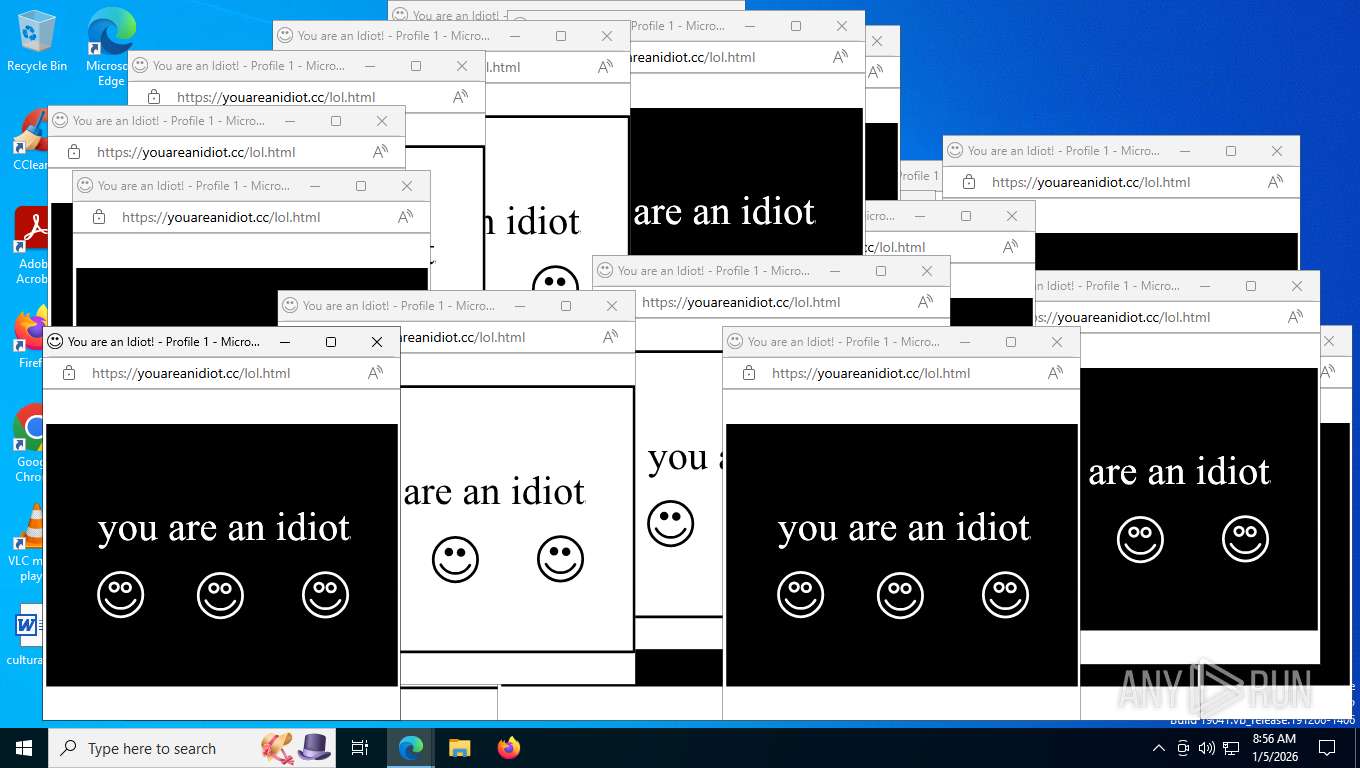
Task: Close the inactive black window with three smileys
Action: click(x=1057, y=342)
